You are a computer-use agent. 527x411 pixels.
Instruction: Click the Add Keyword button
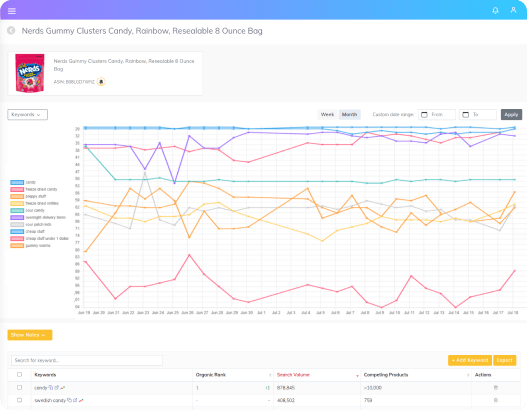470,360
